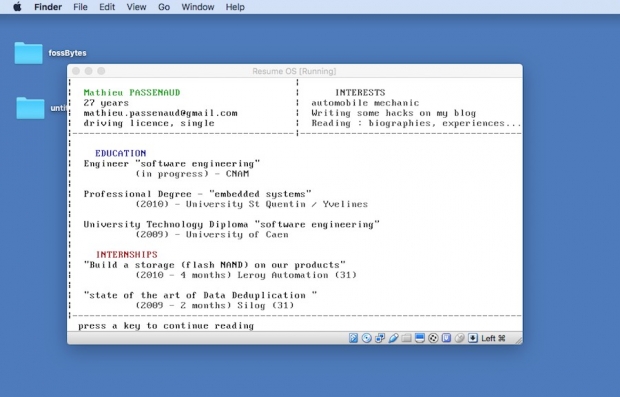
Task: Zoom the Resume OS window
Action: point(101,71)
